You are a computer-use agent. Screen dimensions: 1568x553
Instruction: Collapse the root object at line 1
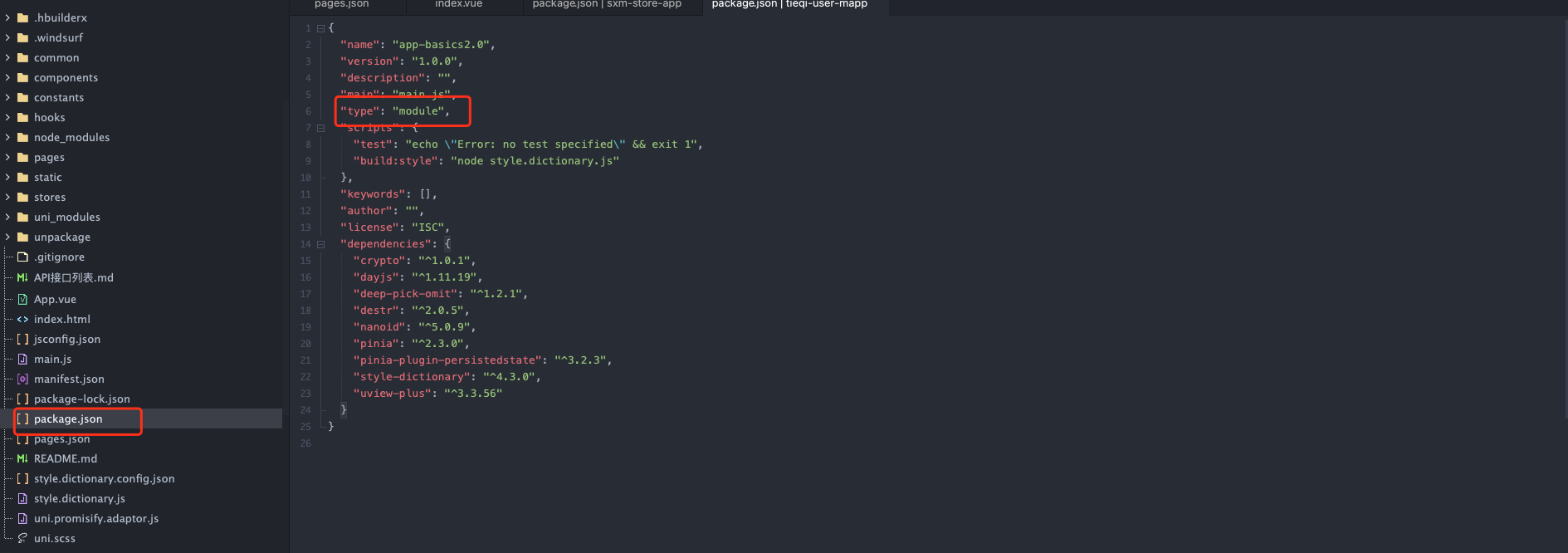(320, 28)
